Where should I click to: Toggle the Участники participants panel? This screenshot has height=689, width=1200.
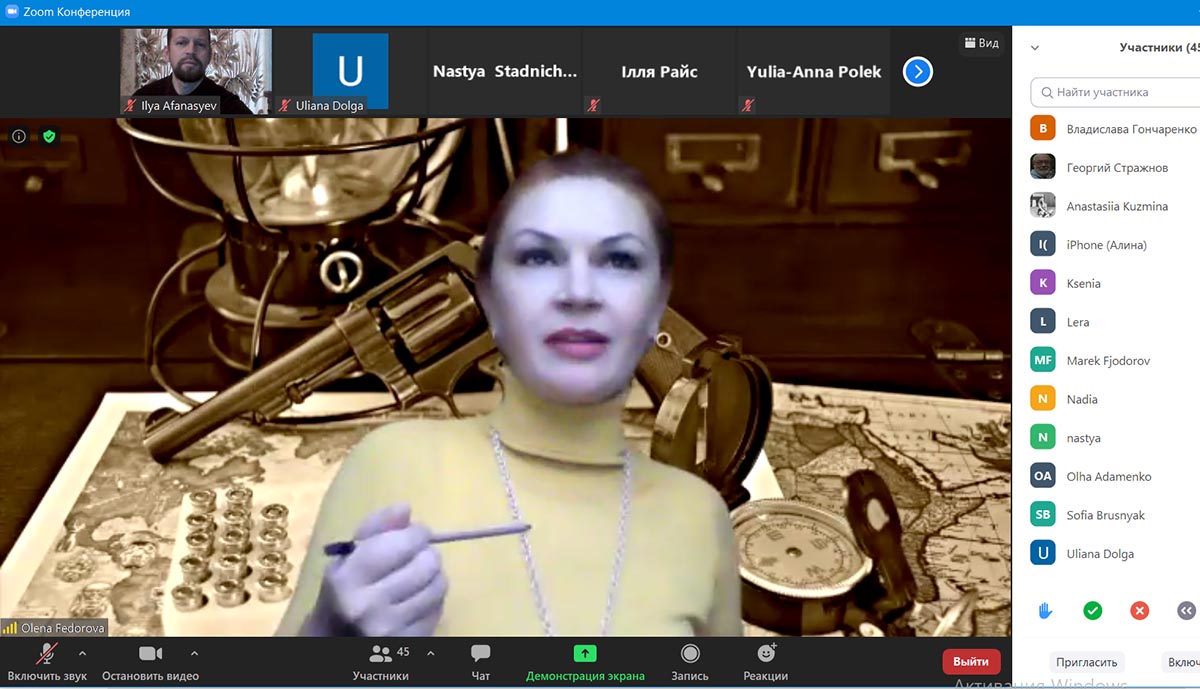pyautogui.click(x=381, y=662)
